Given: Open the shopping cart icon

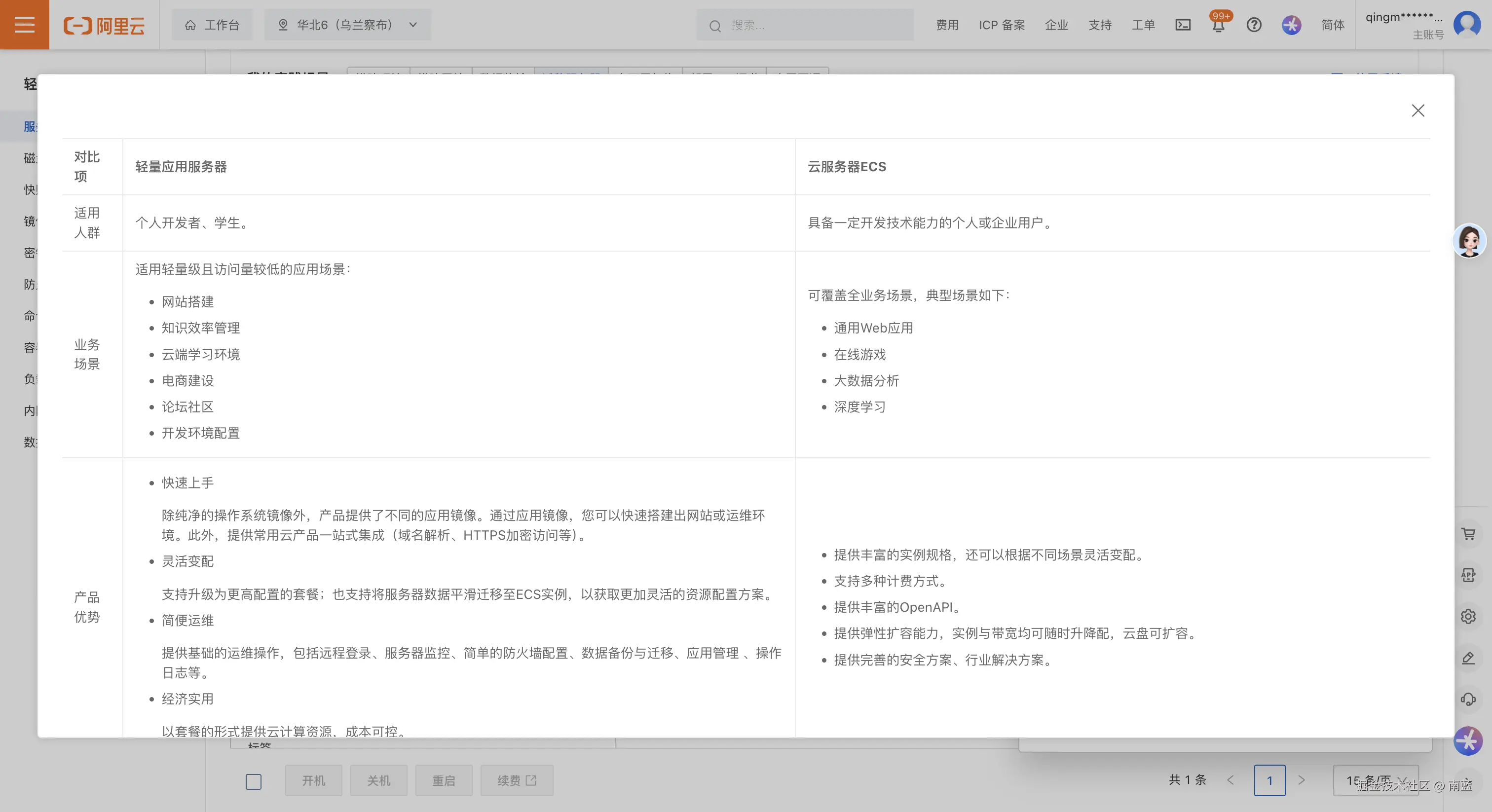Looking at the screenshot, I should point(1468,534).
